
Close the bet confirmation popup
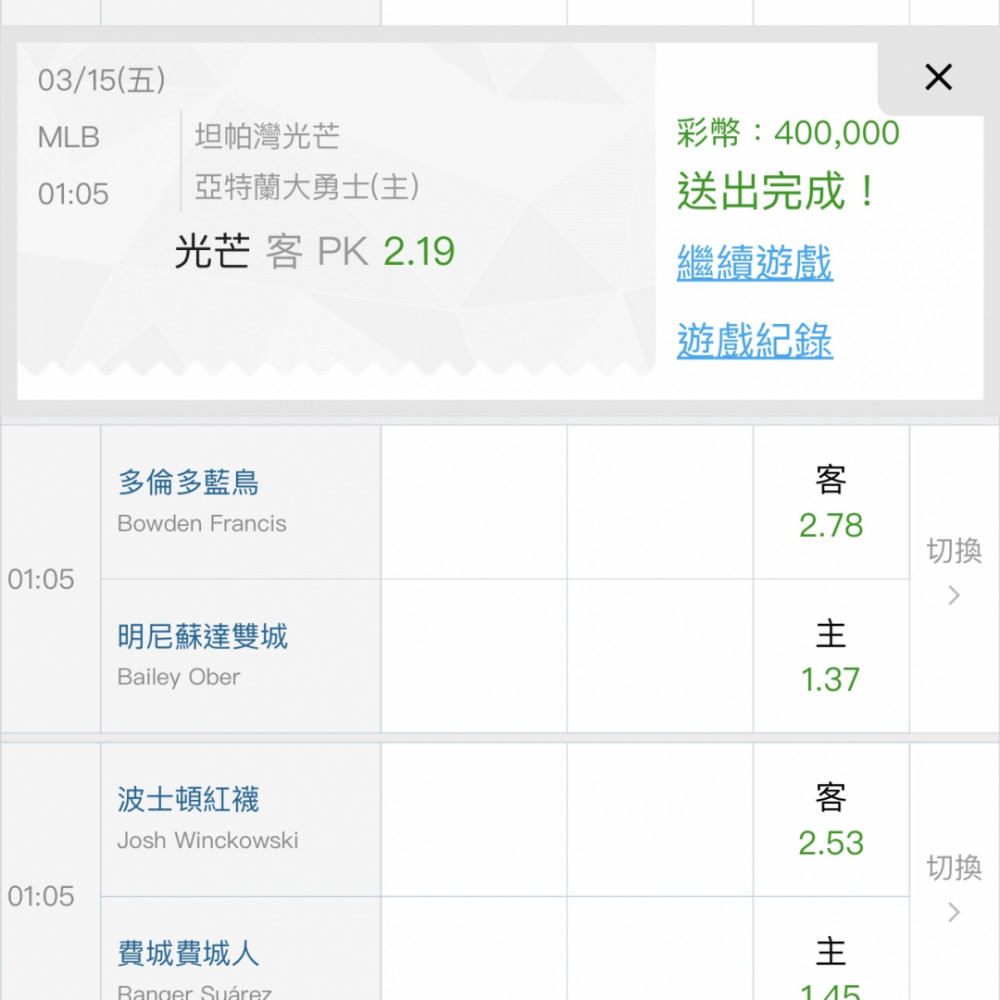pyautogui.click(x=938, y=77)
